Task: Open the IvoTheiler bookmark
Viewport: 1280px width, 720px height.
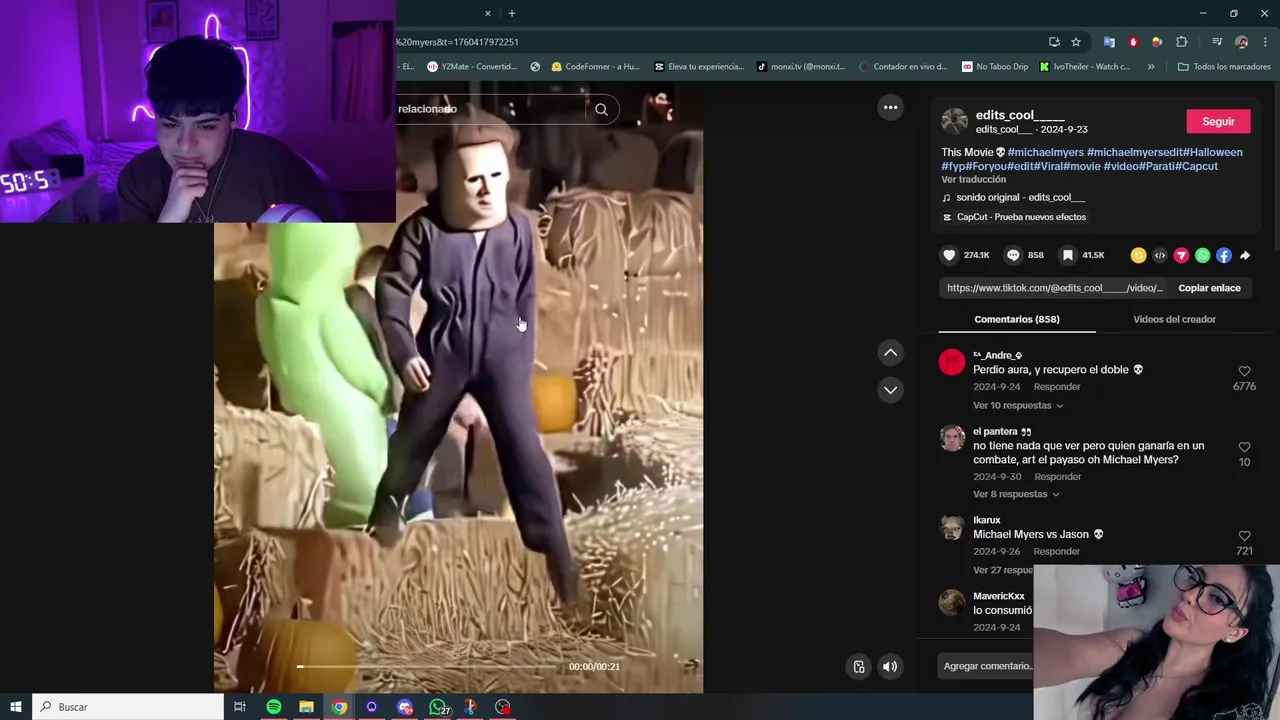Action: (x=1085, y=67)
